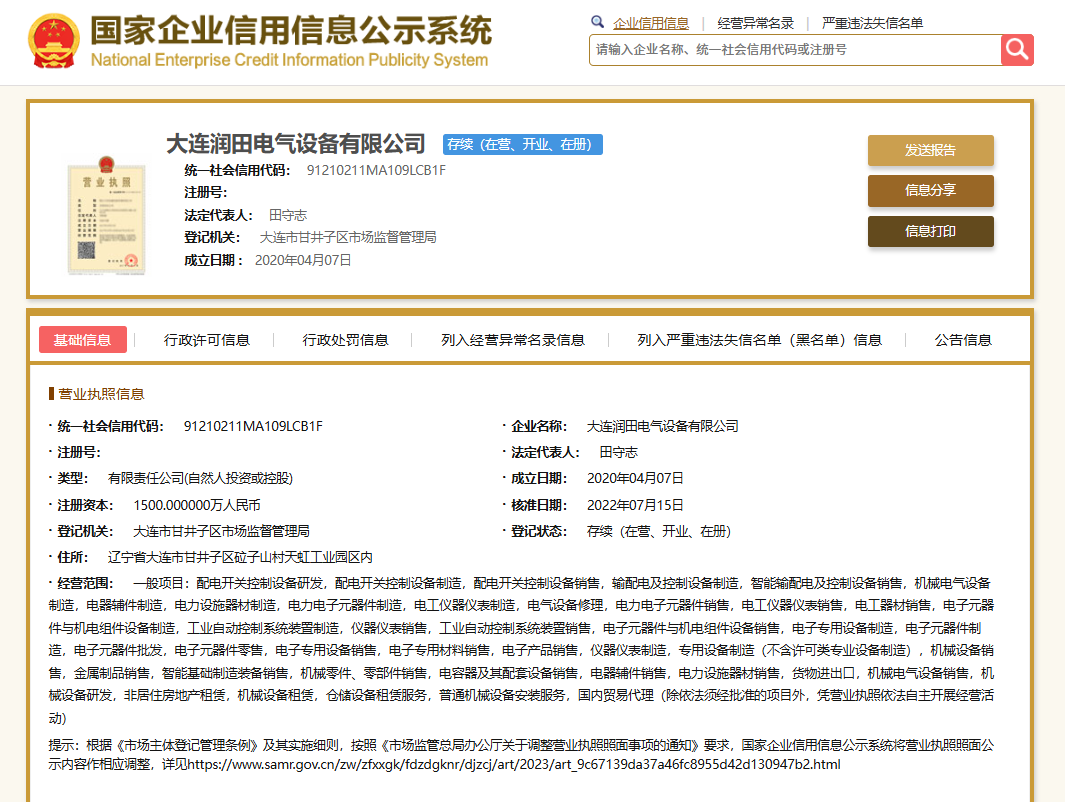Click the 信息分享 button
This screenshot has height=802, width=1065.
(x=931, y=191)
